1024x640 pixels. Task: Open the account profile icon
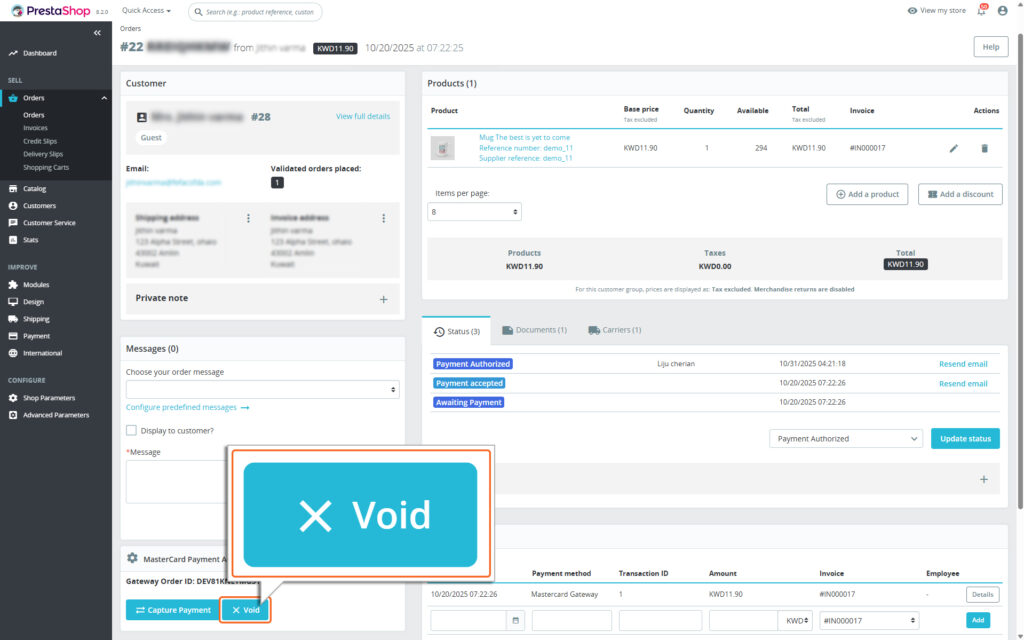pyautogui.click(x=1003, y=10)
